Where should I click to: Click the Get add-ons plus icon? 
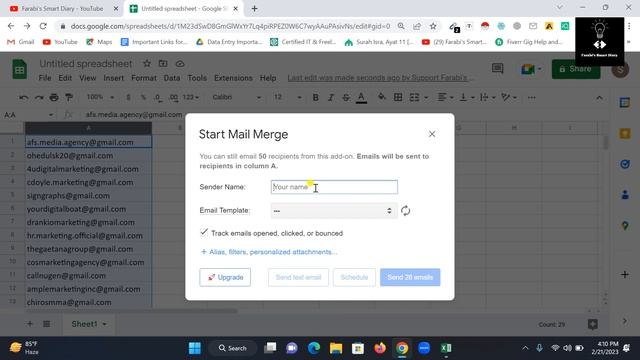(x=624, y=274)
